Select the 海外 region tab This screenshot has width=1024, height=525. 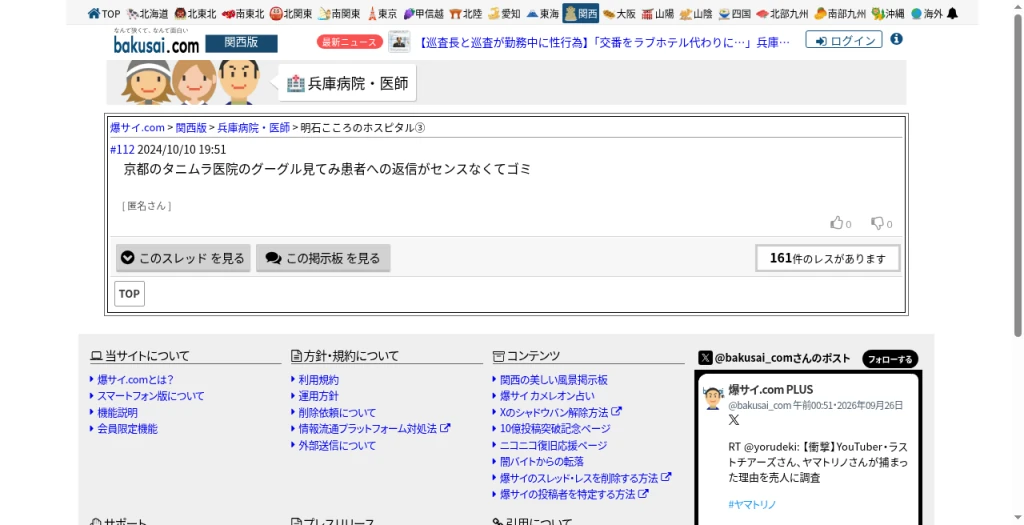coord(926,13)
